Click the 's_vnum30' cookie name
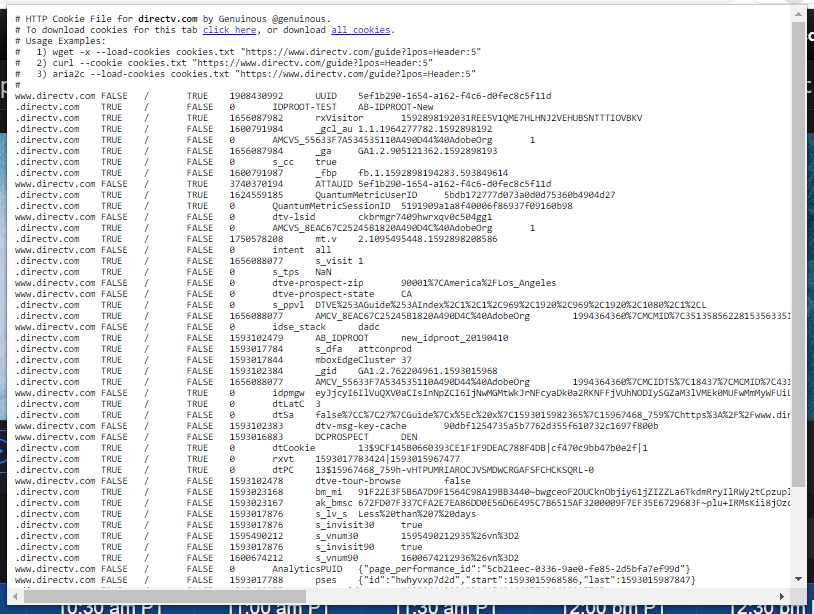This screenshot has width=814, height=614. tap(336, 536)
